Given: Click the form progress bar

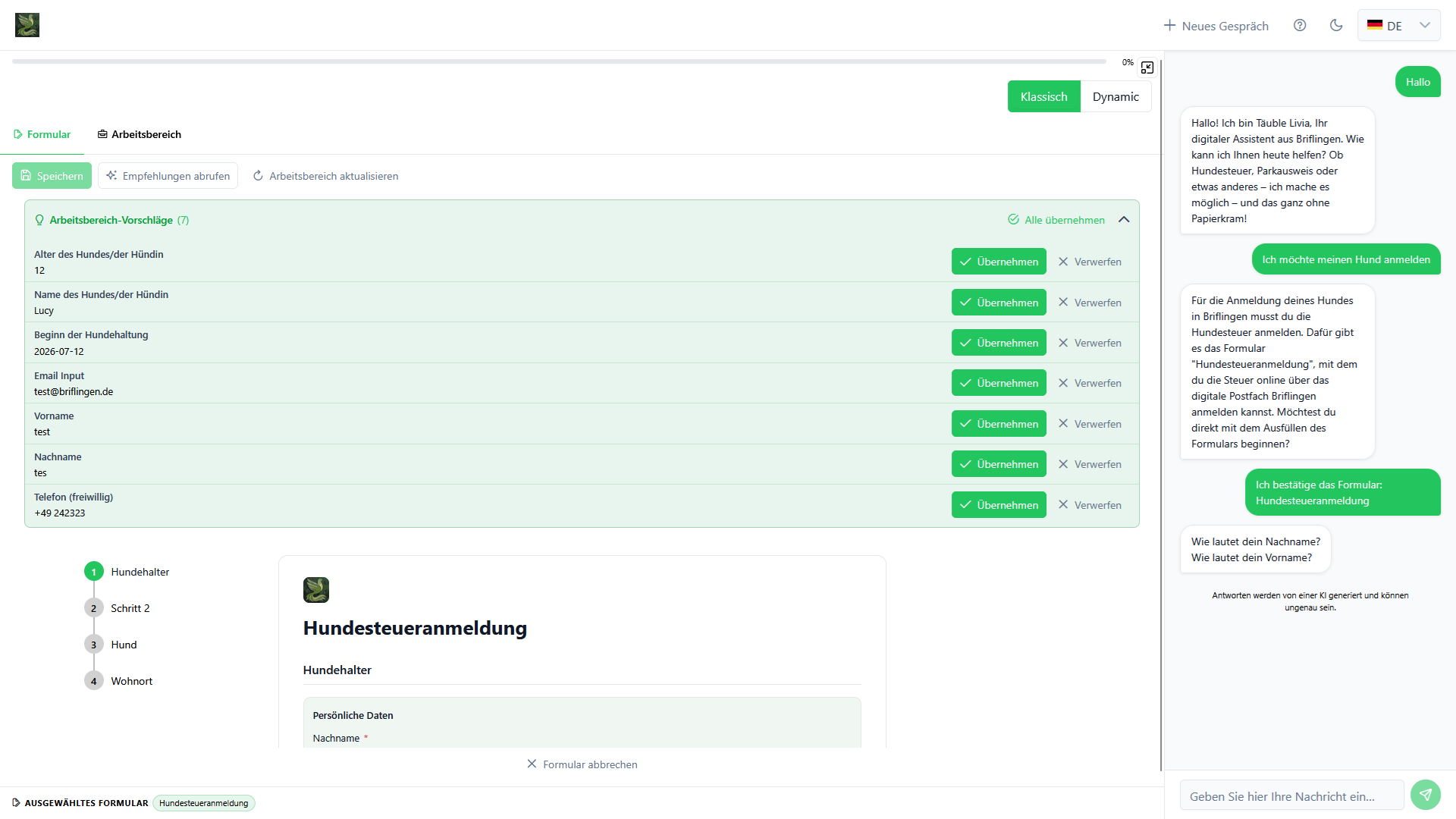Looking at the screenshot, I should pos(559,61).
